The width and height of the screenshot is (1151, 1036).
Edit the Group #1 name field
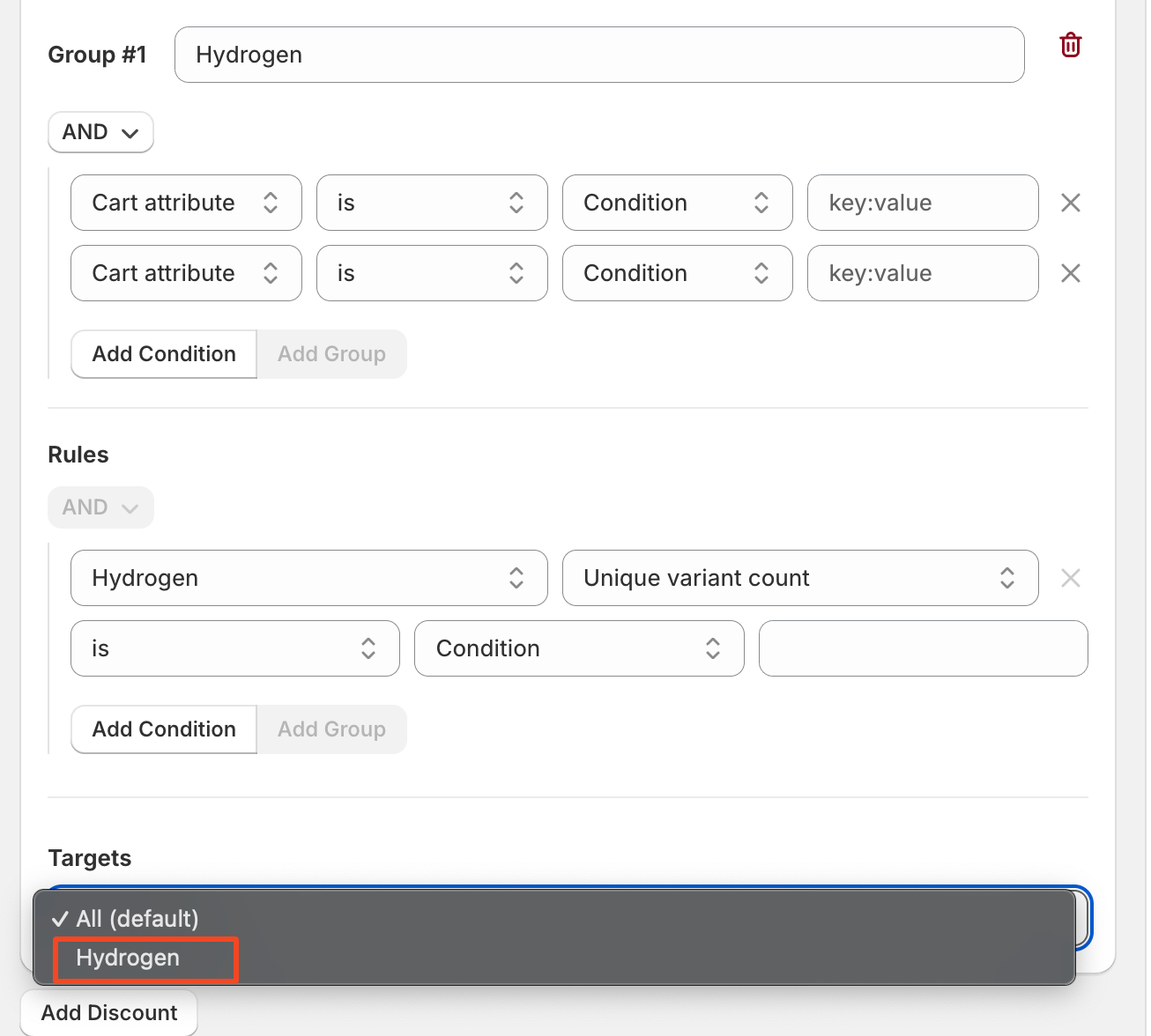click(598, 55)
